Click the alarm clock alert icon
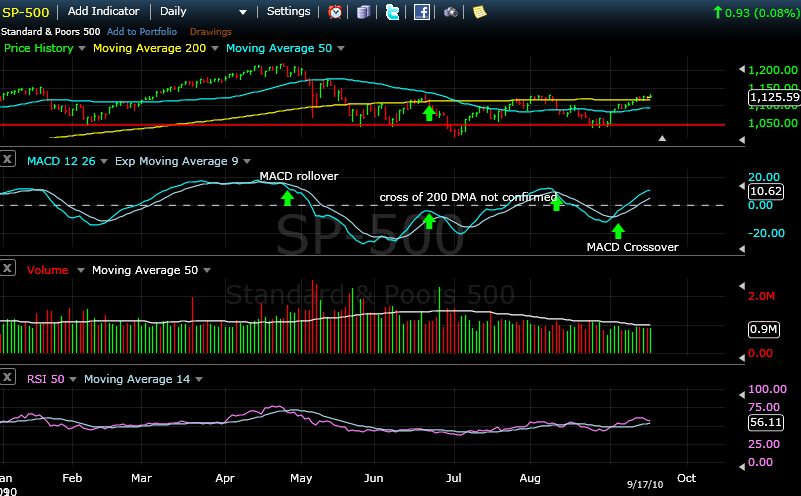This screenshot has height=496, width=801. [x=335, y=12]
